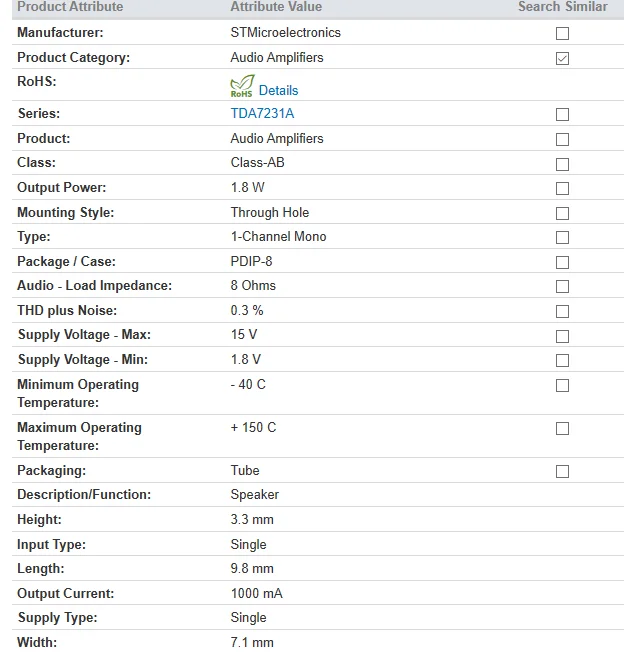This screenshot has width=624, height=652.
Task: Click the Supply Type label
Action: pyautogui.click(x=57, y=618)
